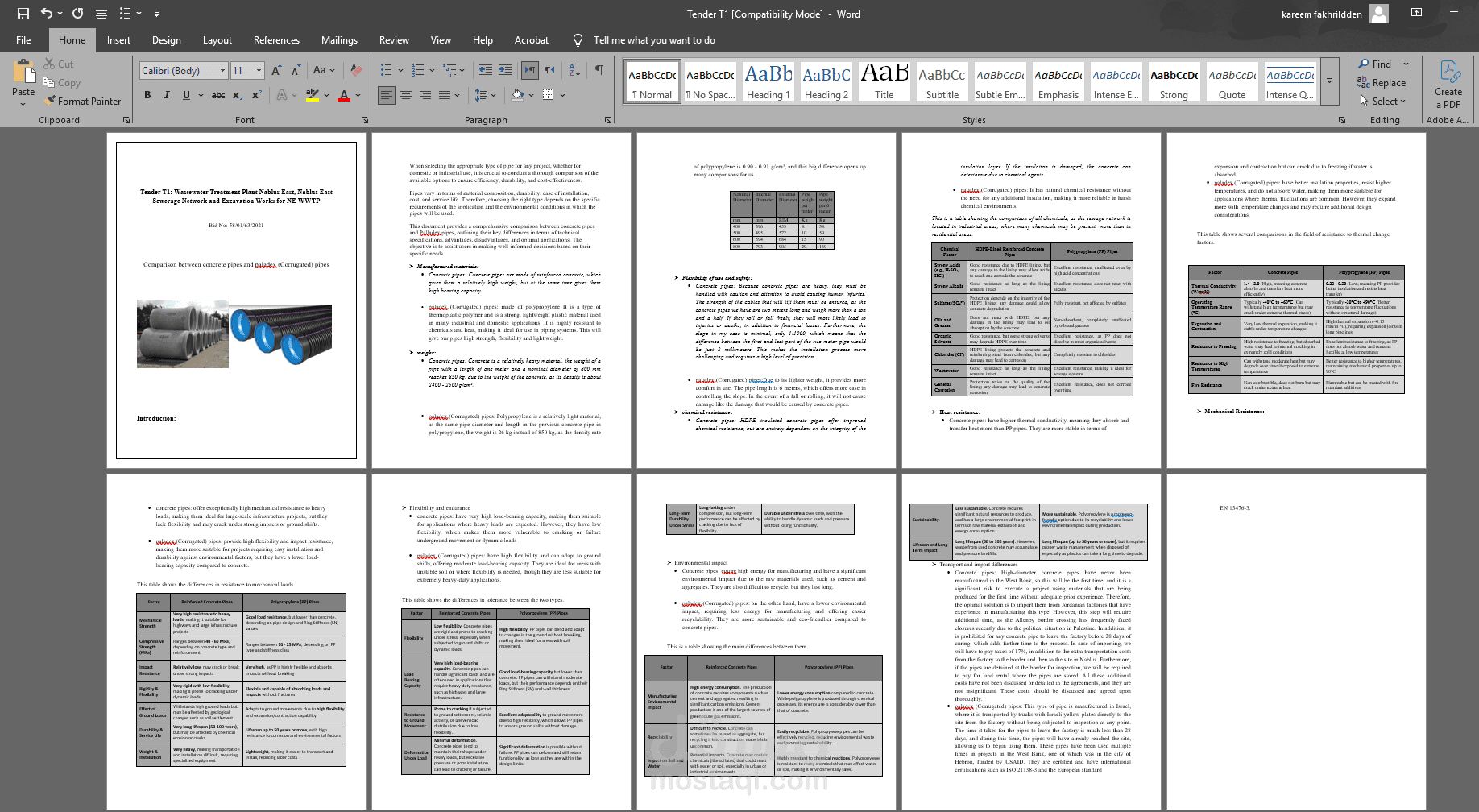Screen dimensions: 1479x812
Task: Redo the last action
Action: pyautogui.click(x=77, y=14)
